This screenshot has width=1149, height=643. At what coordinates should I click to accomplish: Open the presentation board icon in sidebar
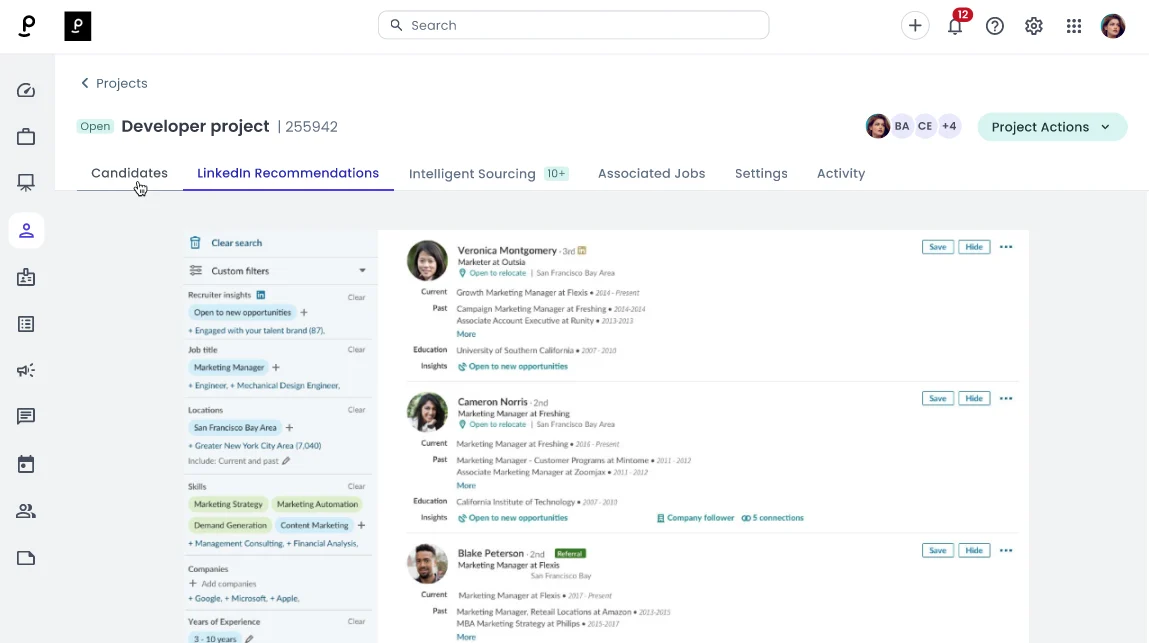(x=26, y=183)
